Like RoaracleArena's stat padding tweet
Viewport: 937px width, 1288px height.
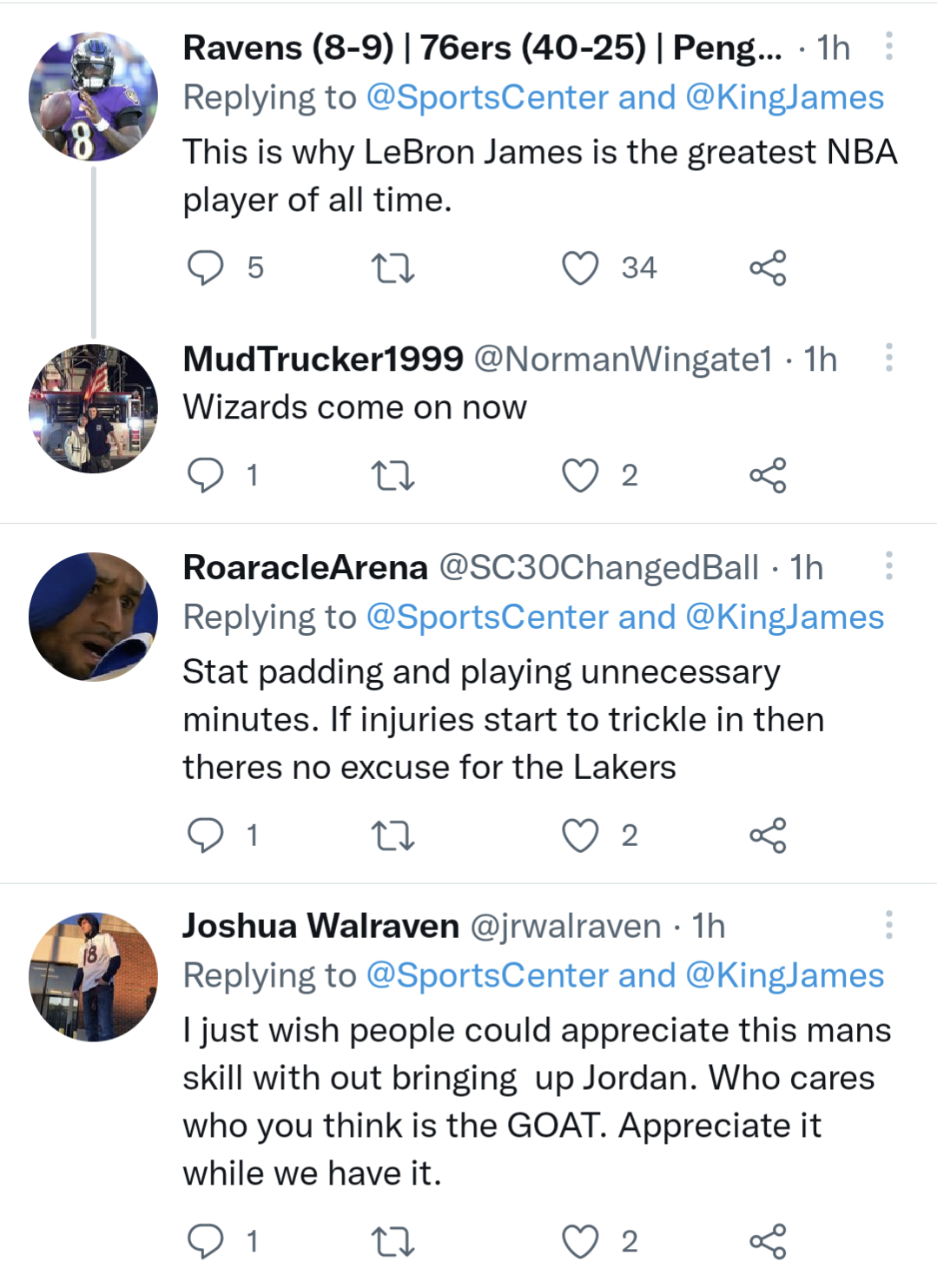tap(580, 836)
